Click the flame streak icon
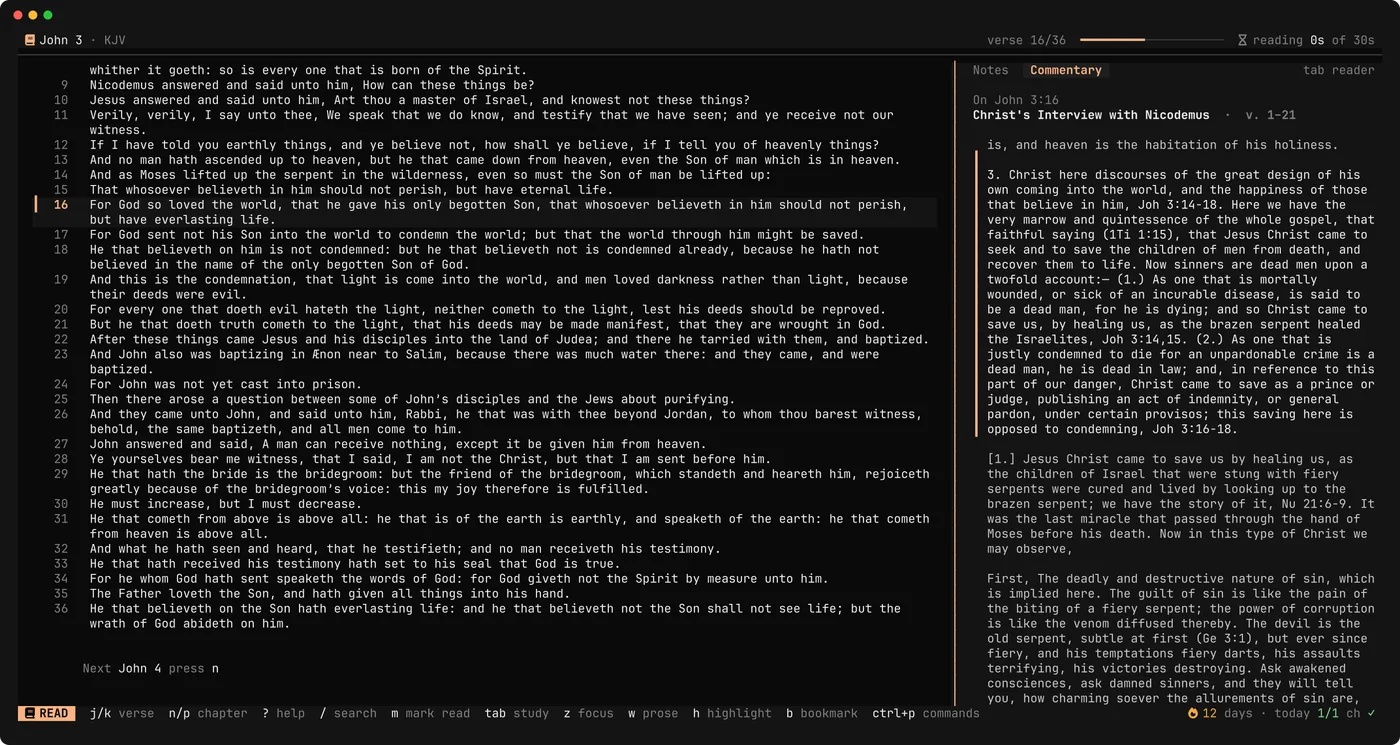1400x745 pixels. pyautogui.click(x=1192, y=713)
